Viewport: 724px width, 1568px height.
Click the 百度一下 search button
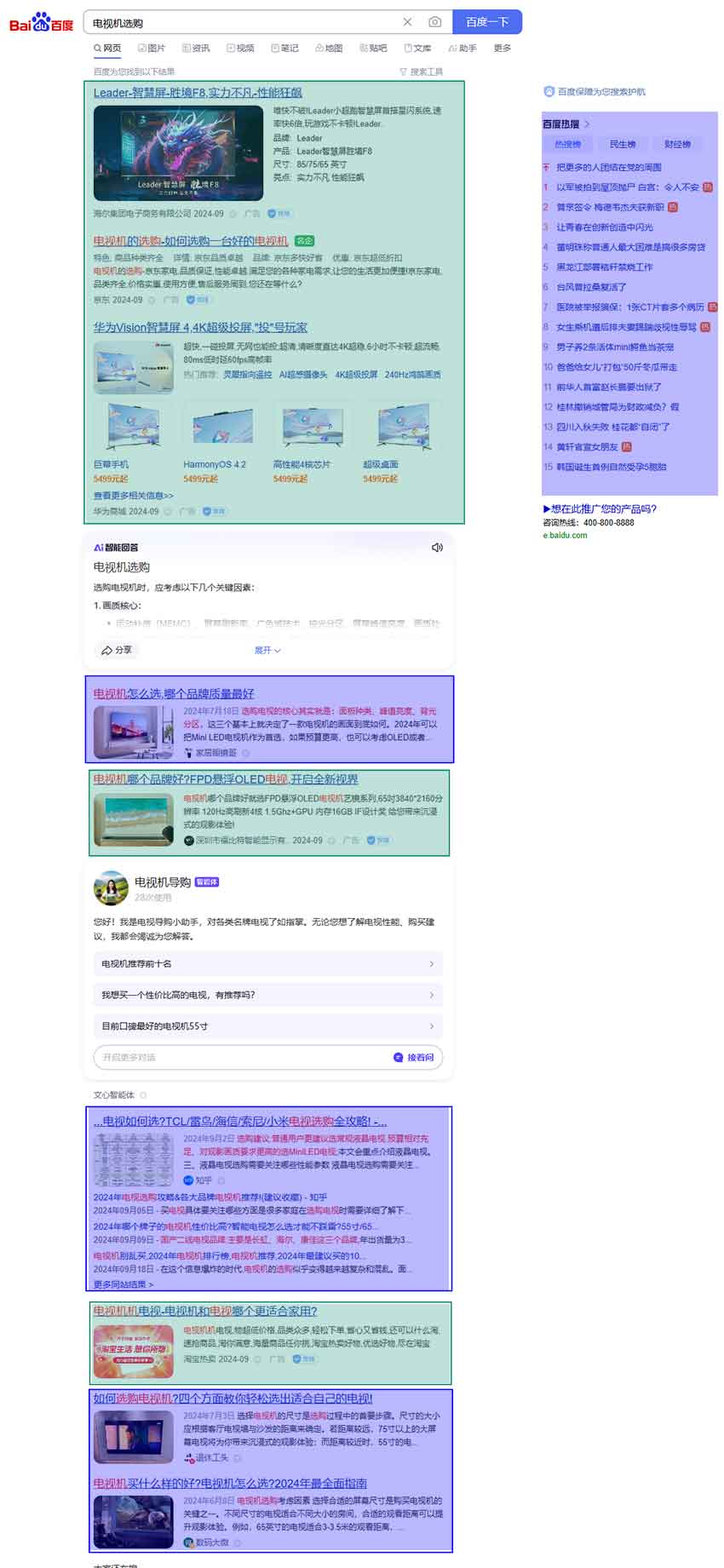click(x=487, y=22)
